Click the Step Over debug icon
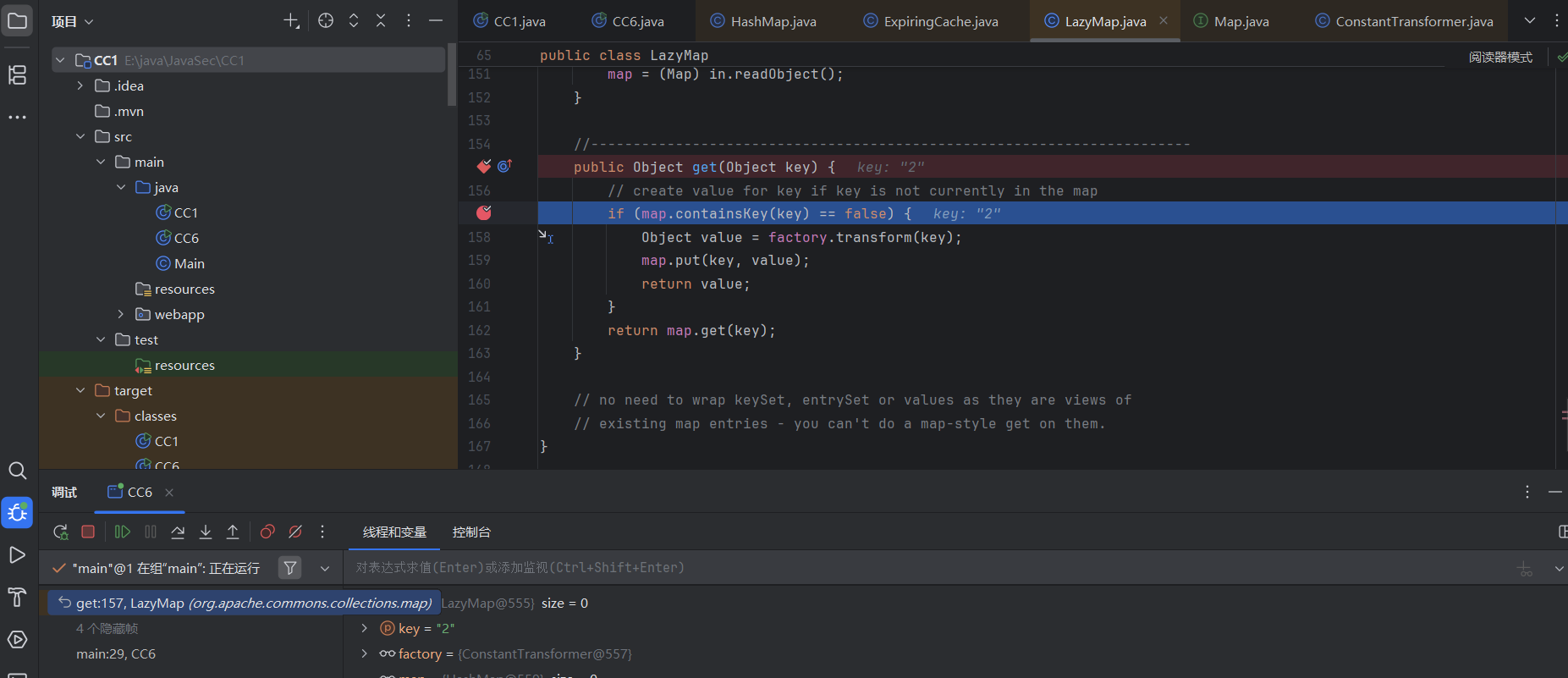This screenshot has width=1568, height=678. pyautogui.click(x=178, y=532)
